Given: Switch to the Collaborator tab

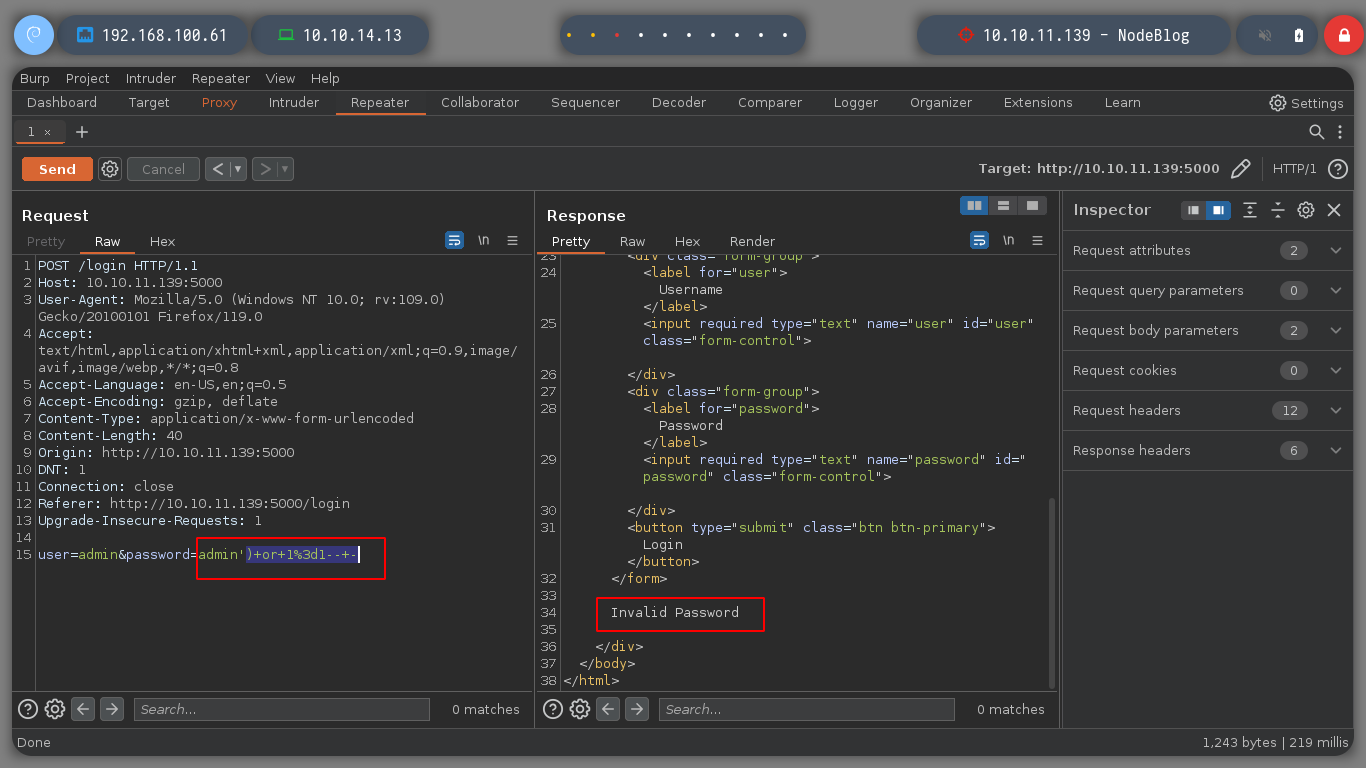Looking at the screenshot, I should pos(480,102).
